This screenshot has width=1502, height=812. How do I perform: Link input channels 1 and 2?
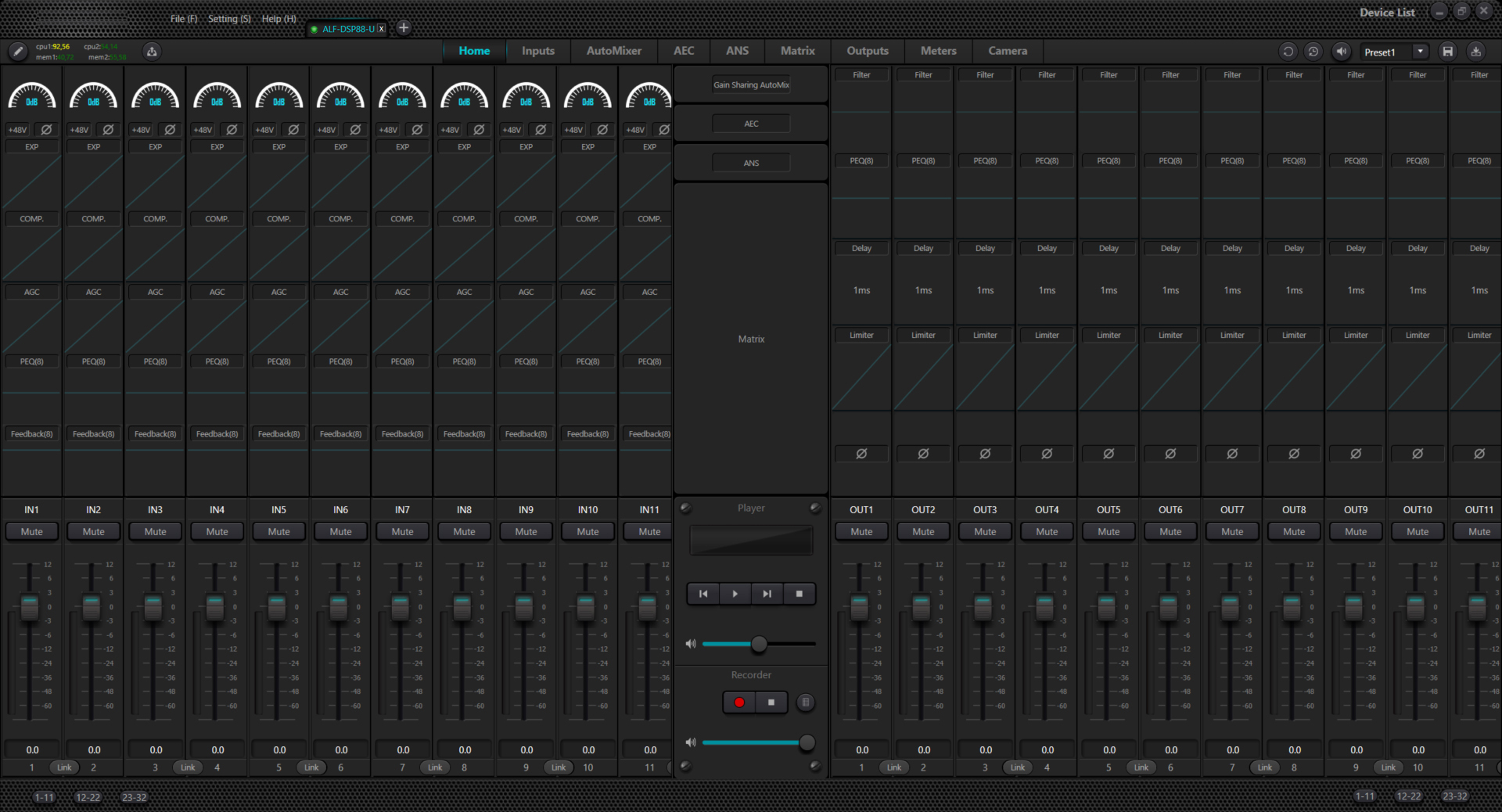coord(64,767)
